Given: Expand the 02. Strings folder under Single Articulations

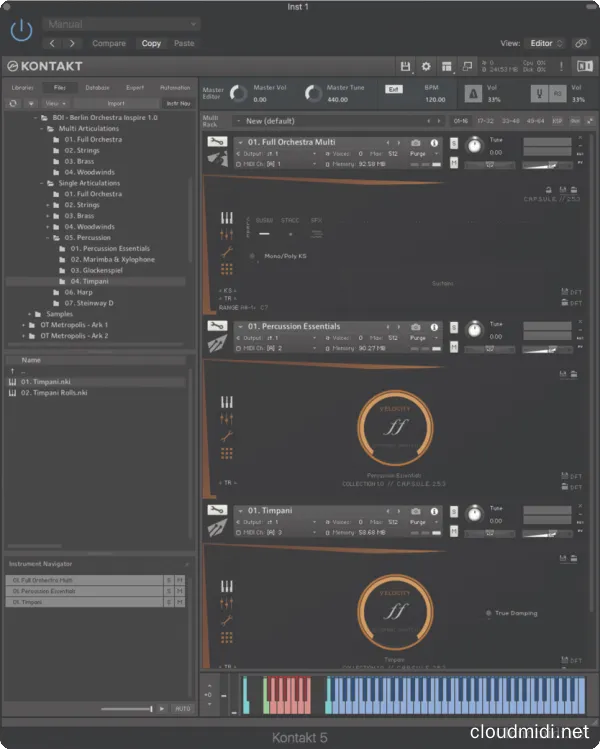Looking at the screenshot, I should pyautogui.click(x=48, y=205).
